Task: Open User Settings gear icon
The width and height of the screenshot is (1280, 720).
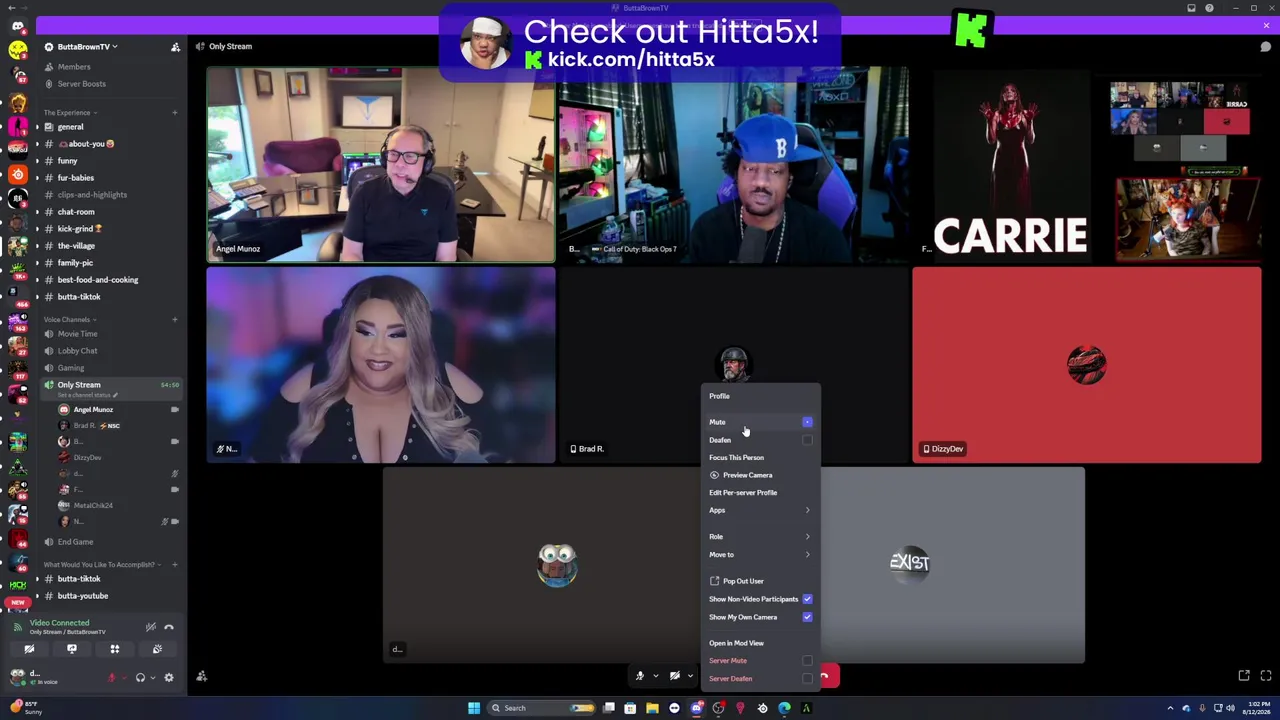Action: pos(169,677)
